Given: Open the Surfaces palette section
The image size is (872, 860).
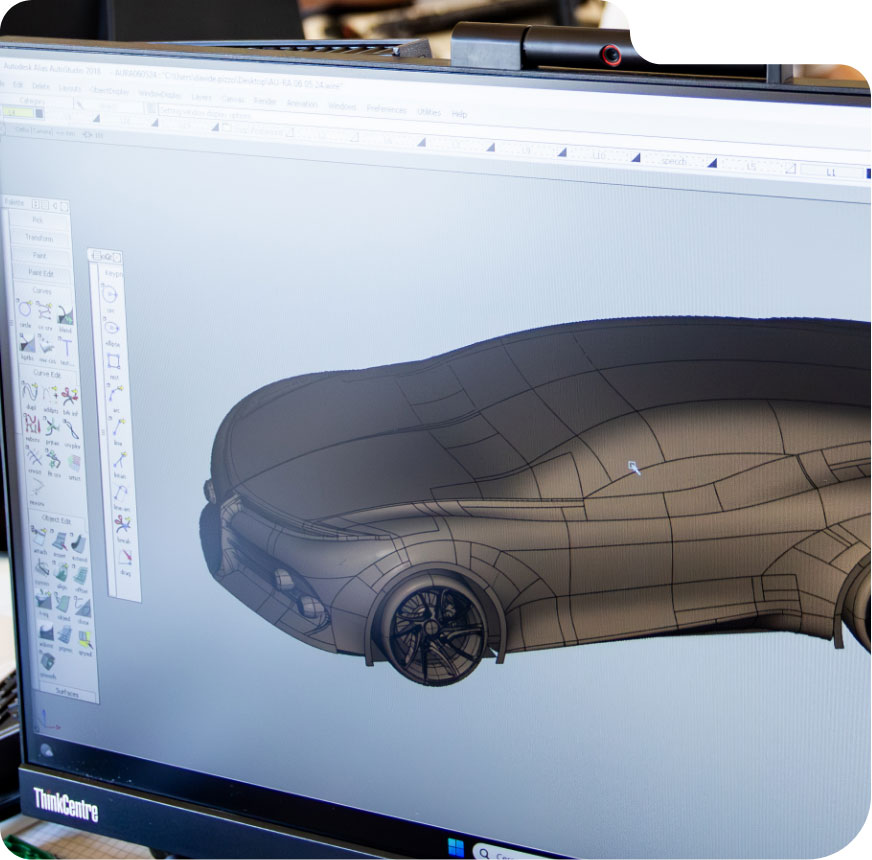Looking at the screenshot, I should [x=64, y=689].
